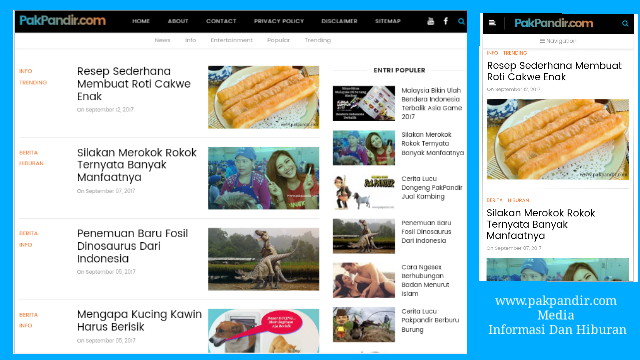Click BERITA label of the Kucing Kawin post
Image resolution: width=640 pixels, height=360 pixels.
click(28, 315)
